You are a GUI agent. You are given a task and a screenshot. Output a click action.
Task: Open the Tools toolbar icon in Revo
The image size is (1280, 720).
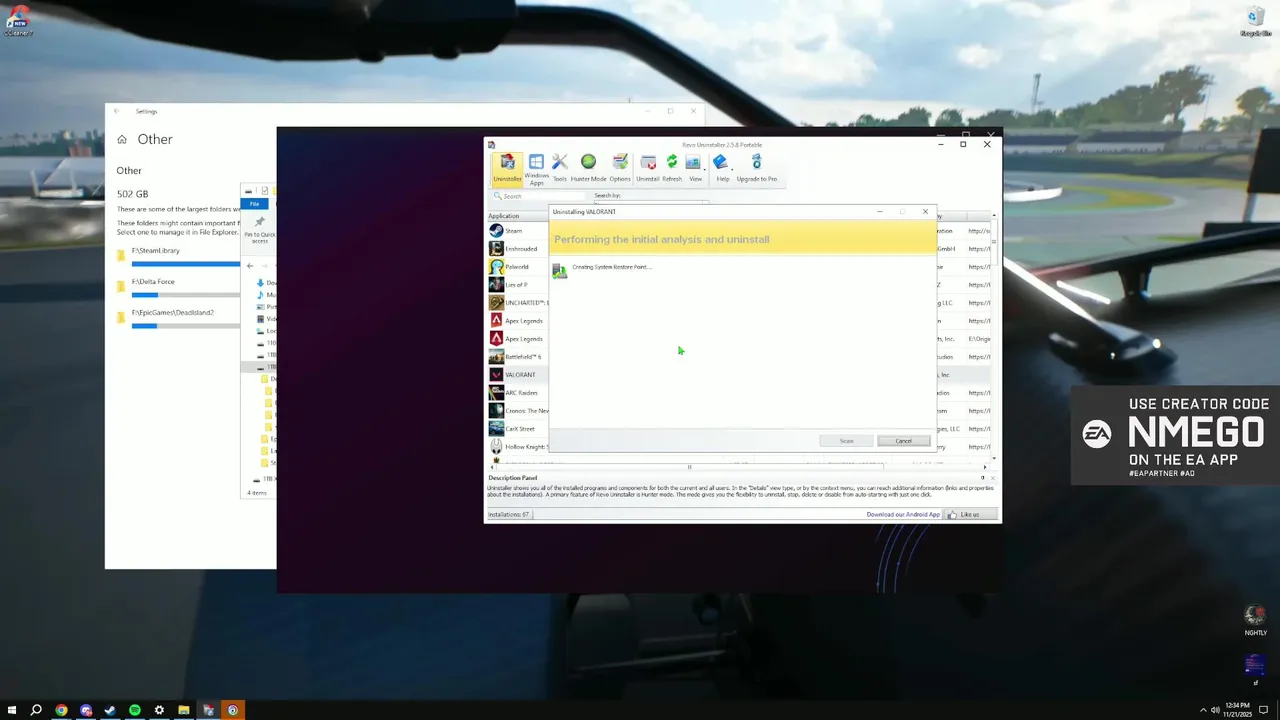[560, 167]
